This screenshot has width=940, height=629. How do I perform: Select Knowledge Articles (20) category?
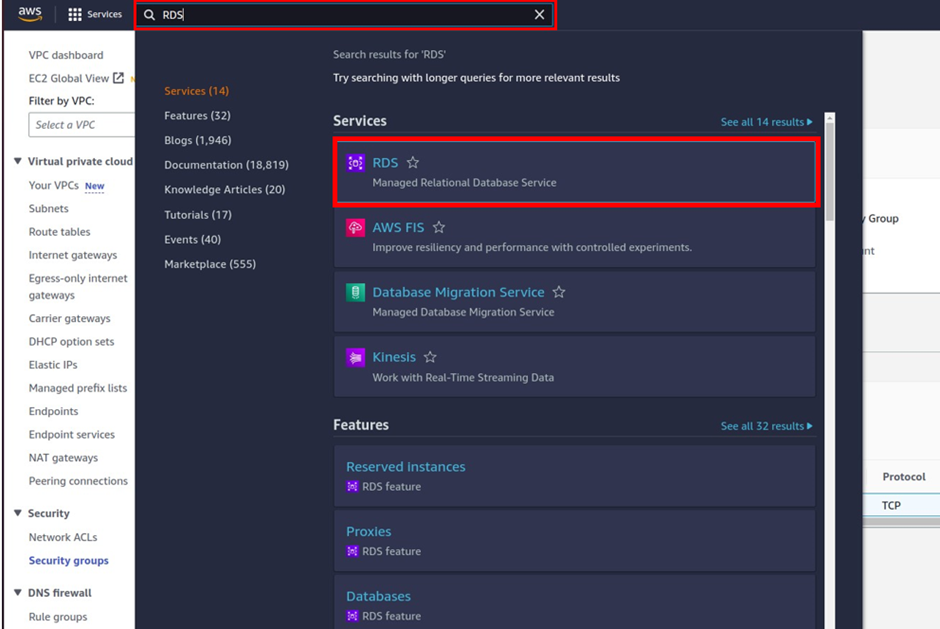pyautogui.click(x=225, y=189)
